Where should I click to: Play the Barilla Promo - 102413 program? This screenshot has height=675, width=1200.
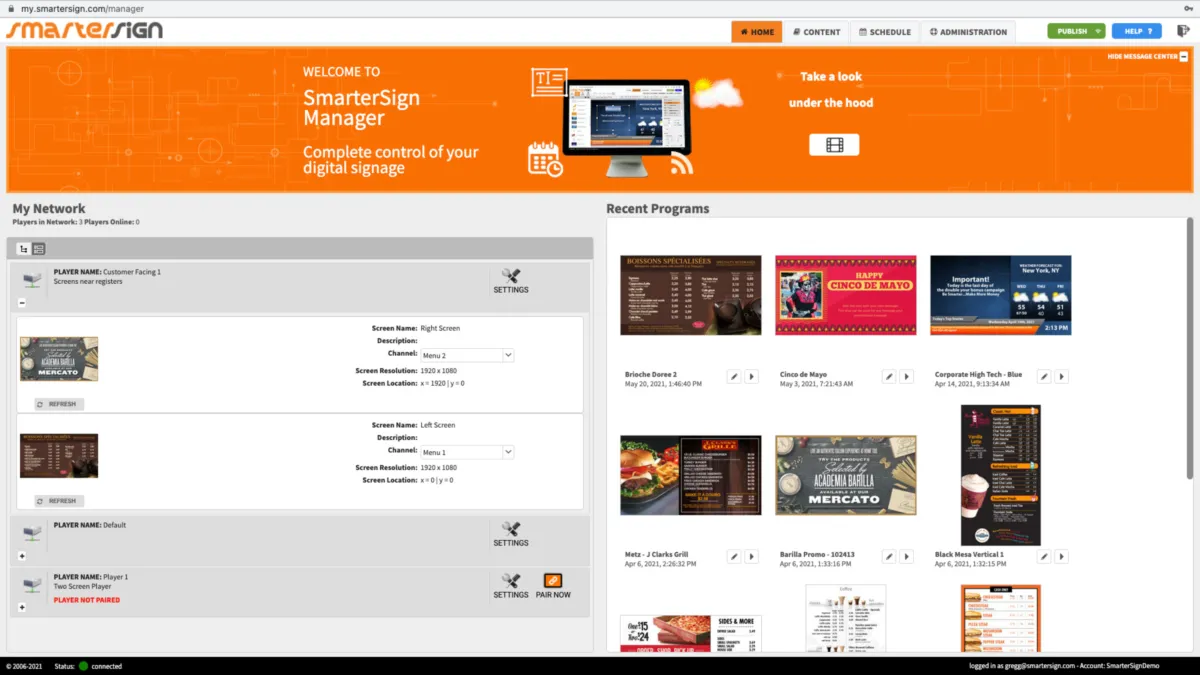coord(907,556)
